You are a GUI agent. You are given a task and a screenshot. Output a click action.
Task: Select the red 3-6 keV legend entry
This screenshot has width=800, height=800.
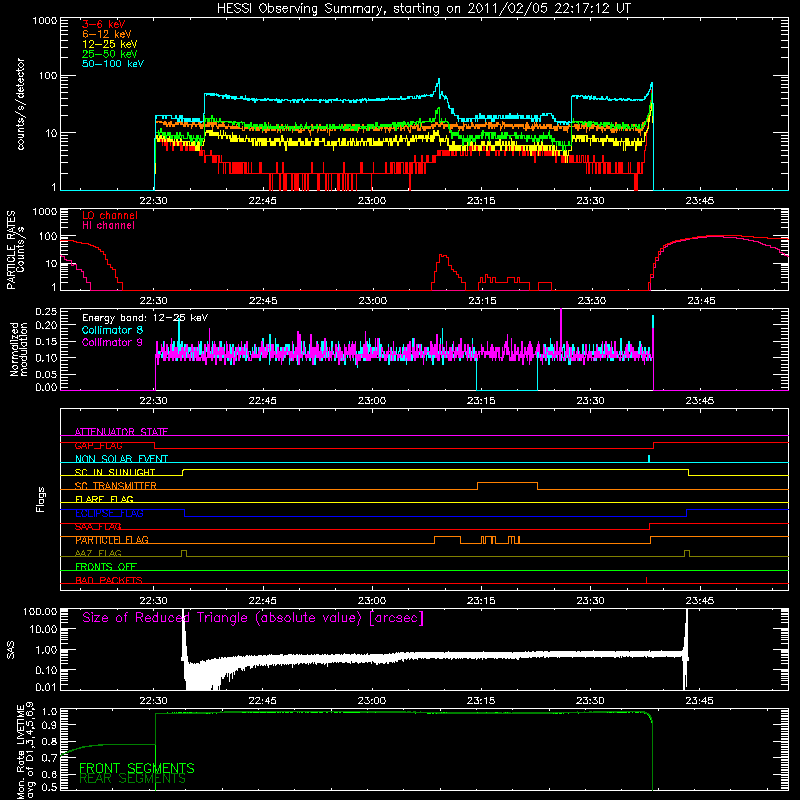coord(104,24)
